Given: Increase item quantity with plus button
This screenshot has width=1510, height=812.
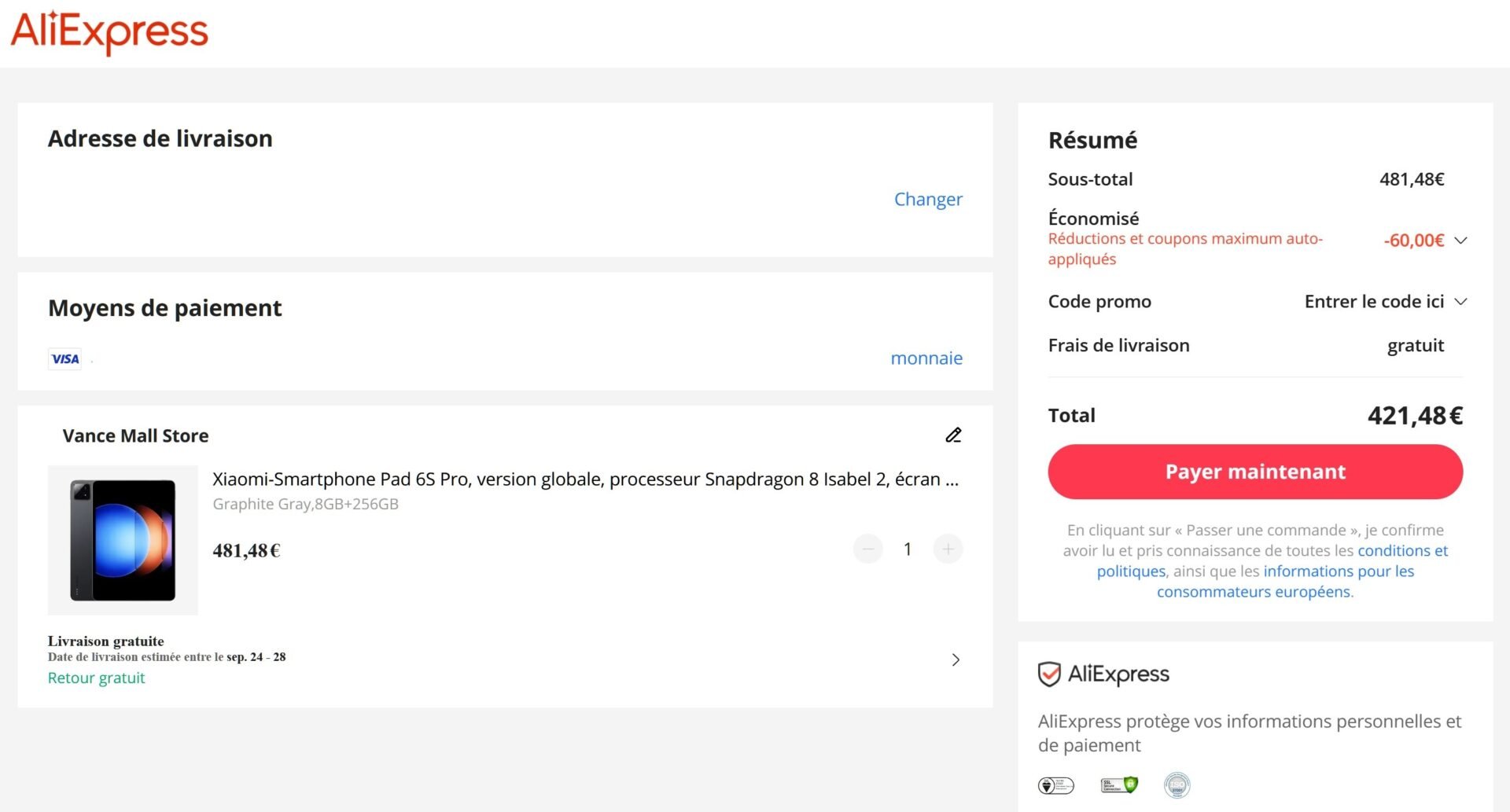Looking at the screenshot, I should (x=948, y=549).
